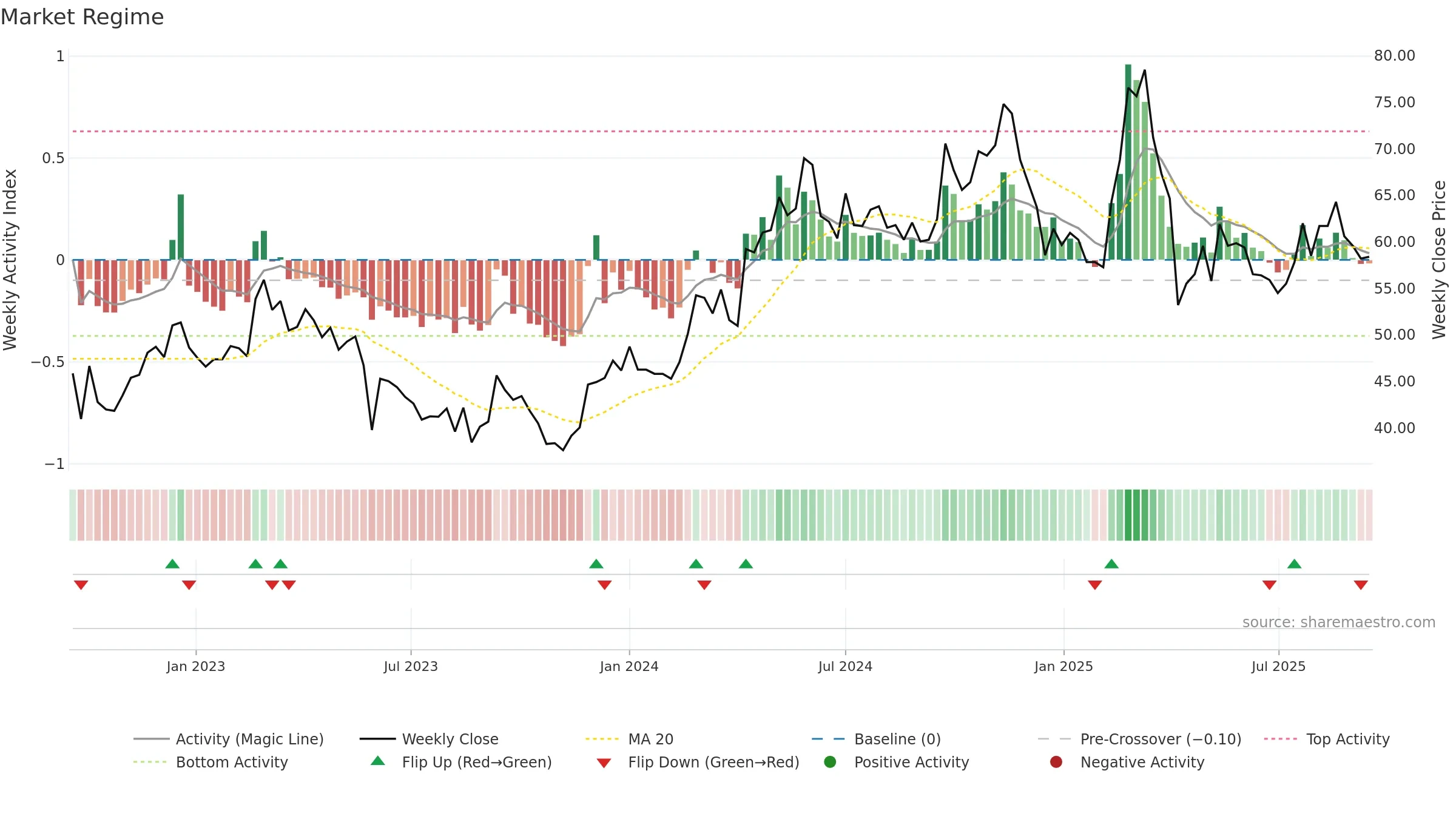The width and height of the screenshot is (1456, 819).
Task: Click the green flip-up marker after Jul 2025
Action: (x=1294, y=564)
